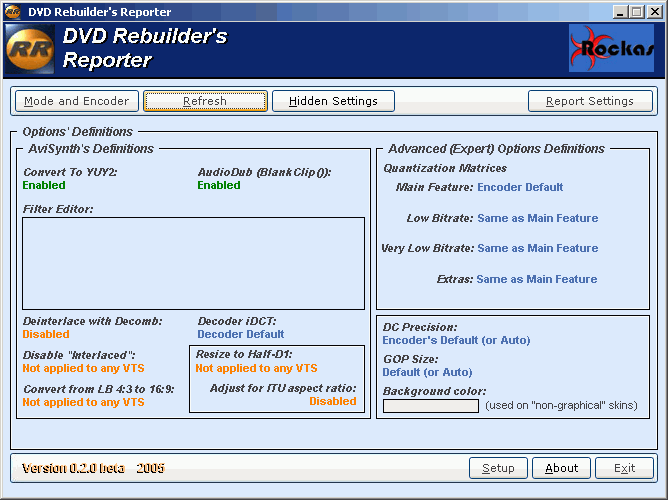Minimize the DVD Rebuilder's Reporter window

tap(620, 12)
